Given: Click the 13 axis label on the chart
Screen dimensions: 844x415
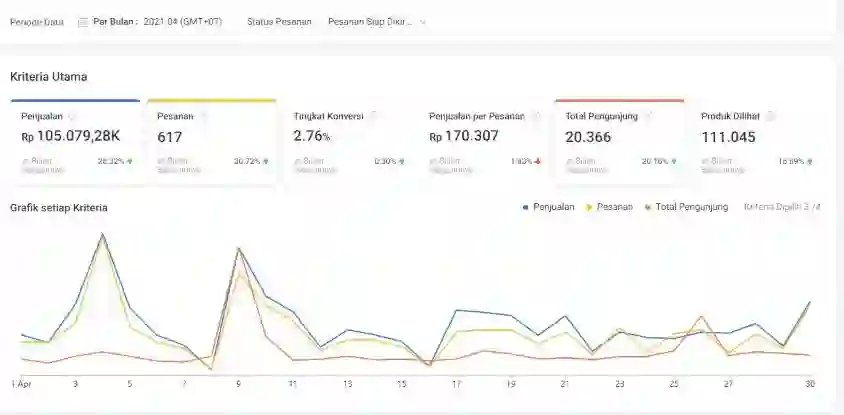Looking at the screenshot, I should click(x=348, y=384).
